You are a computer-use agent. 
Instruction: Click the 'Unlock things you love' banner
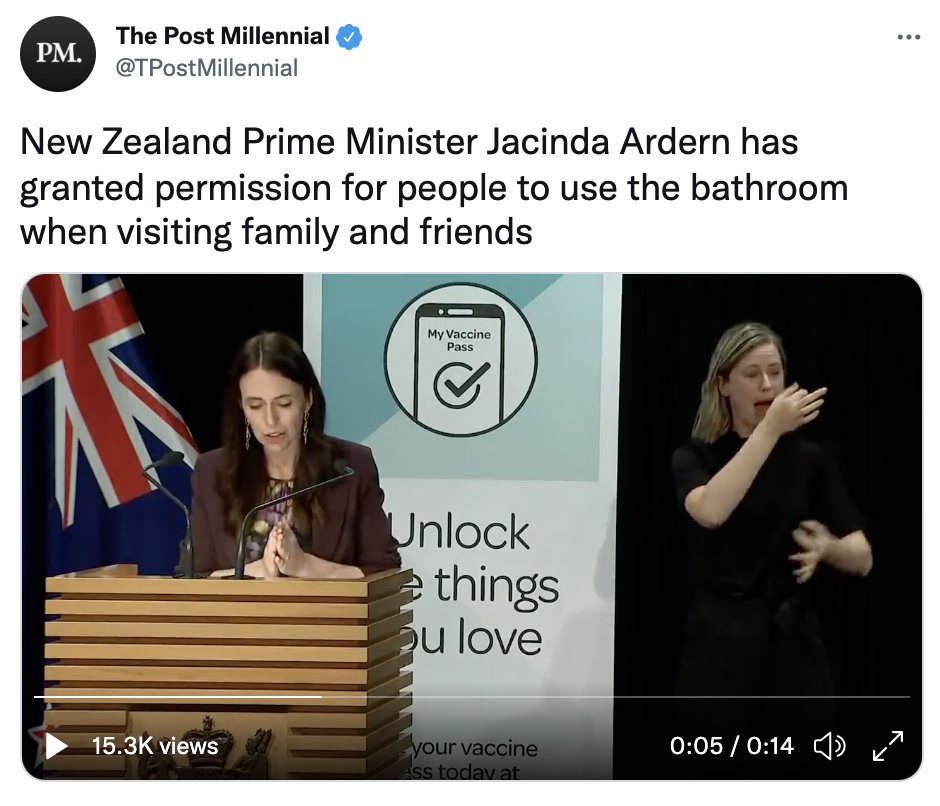pos(475,585)
